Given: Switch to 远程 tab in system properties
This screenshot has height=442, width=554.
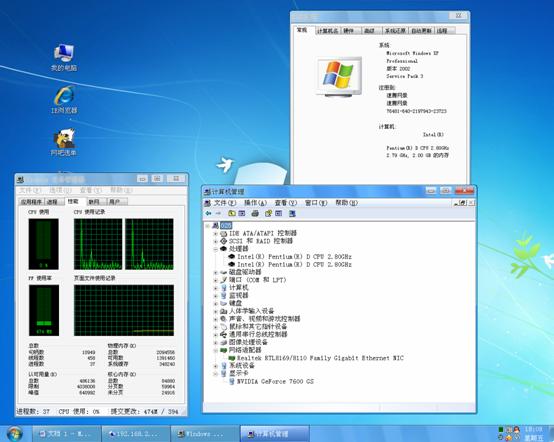Looking at the screenshot, I should [444, 31].
